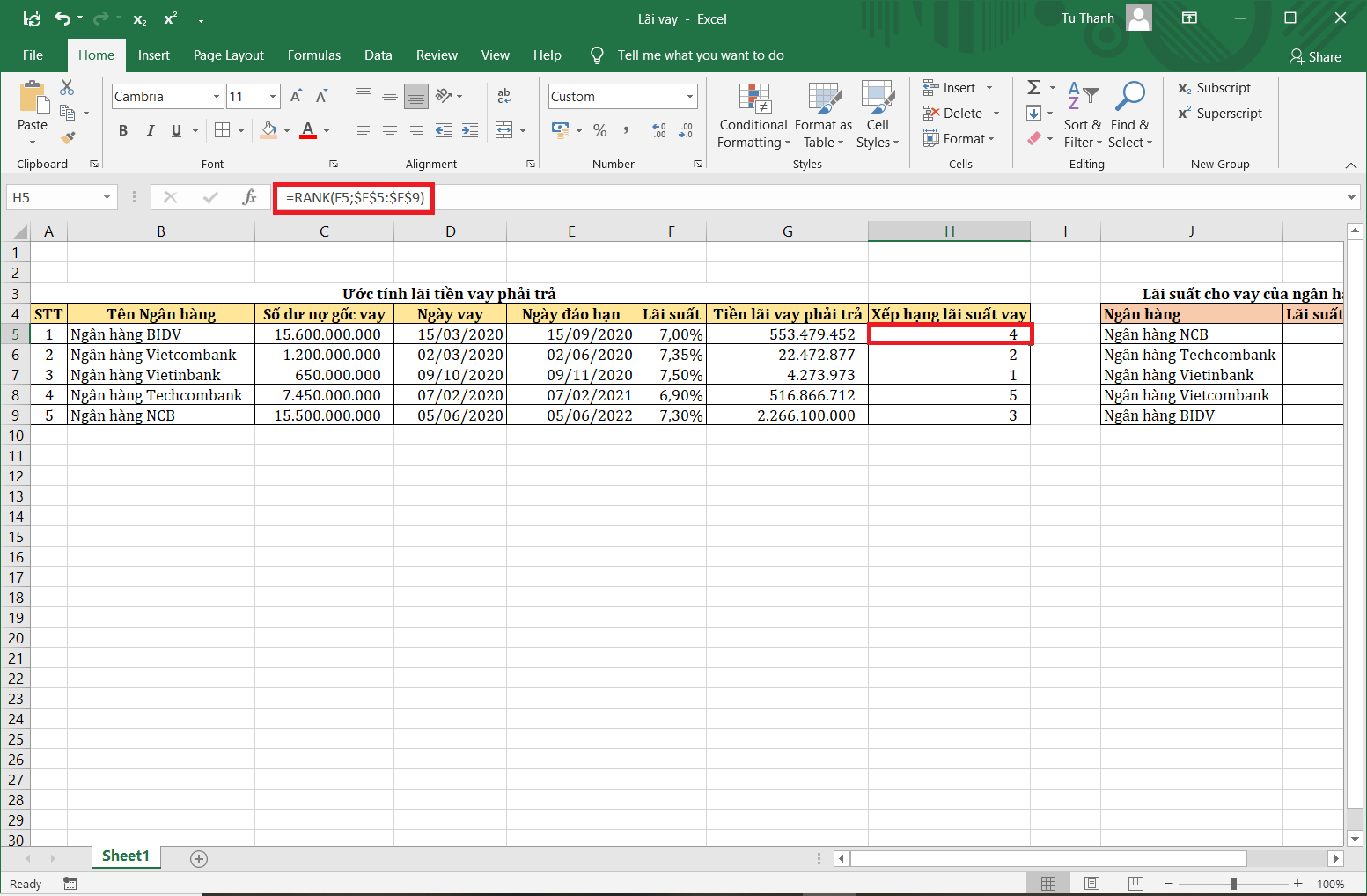The width and height of the screenshot is (1367, 896).
Task: Toggle Italic formatting
Action: point(150,130)
